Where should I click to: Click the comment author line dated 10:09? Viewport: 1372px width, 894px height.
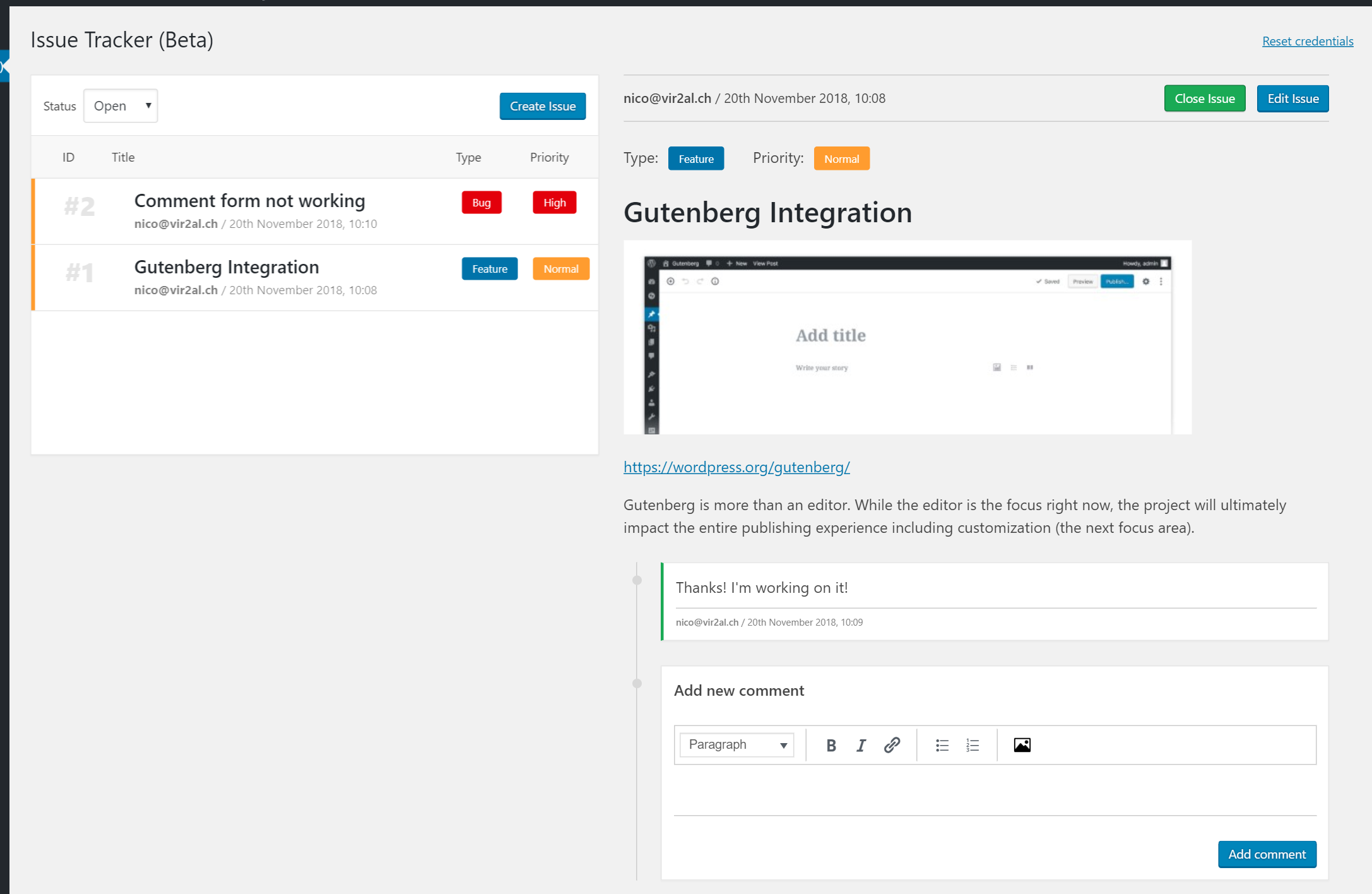[x=769, y=623]
